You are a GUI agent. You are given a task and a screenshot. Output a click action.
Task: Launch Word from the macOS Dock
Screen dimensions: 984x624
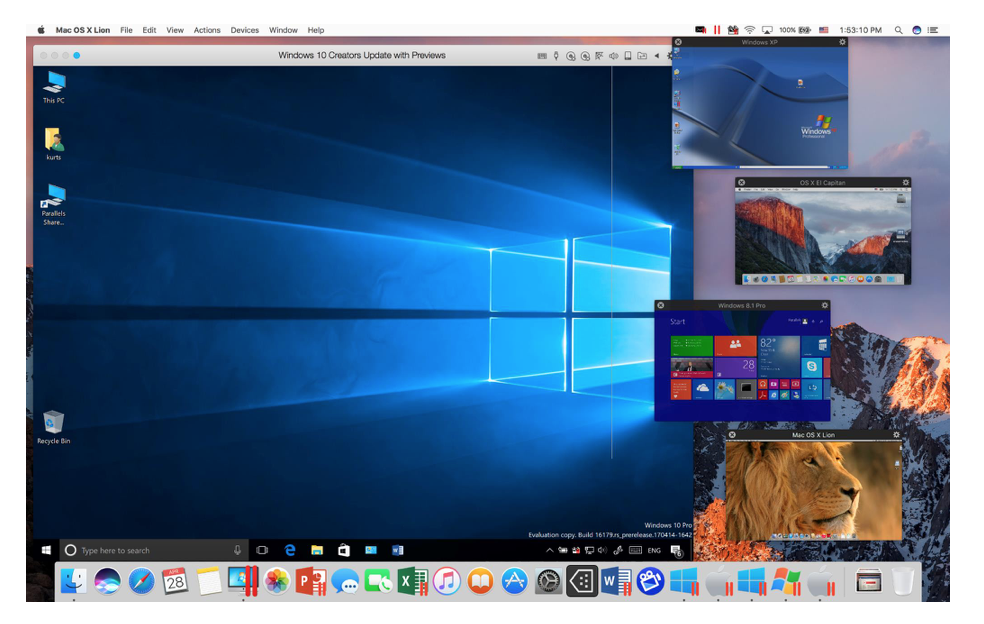click(616, 581)
